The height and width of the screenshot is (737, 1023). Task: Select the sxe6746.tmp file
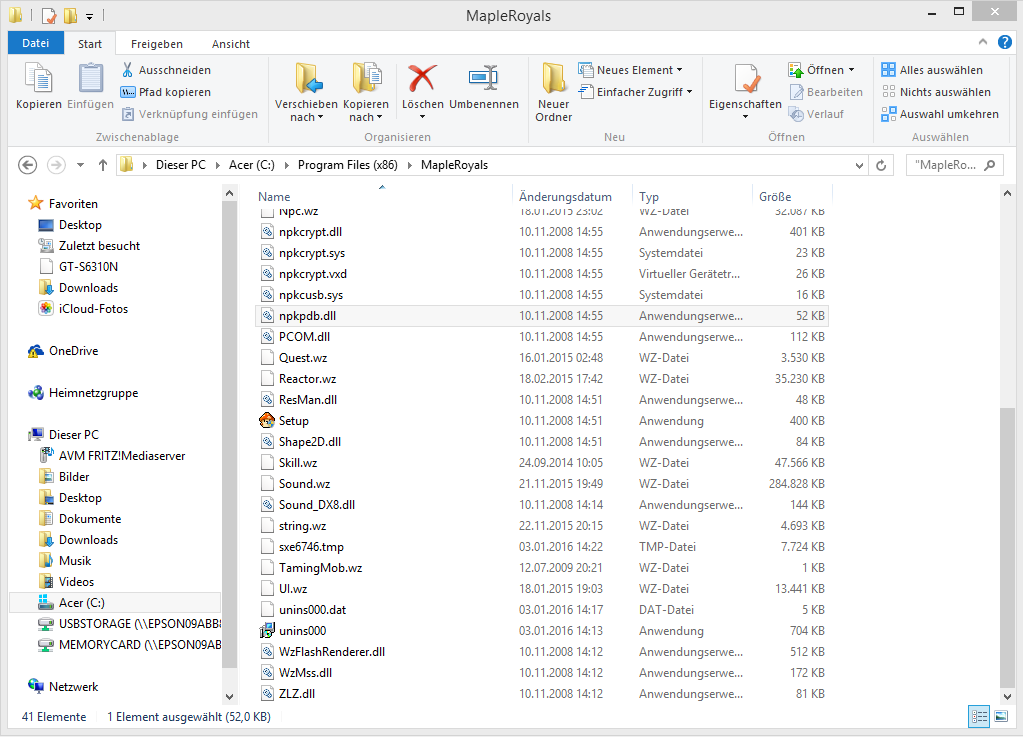point(543,547)
